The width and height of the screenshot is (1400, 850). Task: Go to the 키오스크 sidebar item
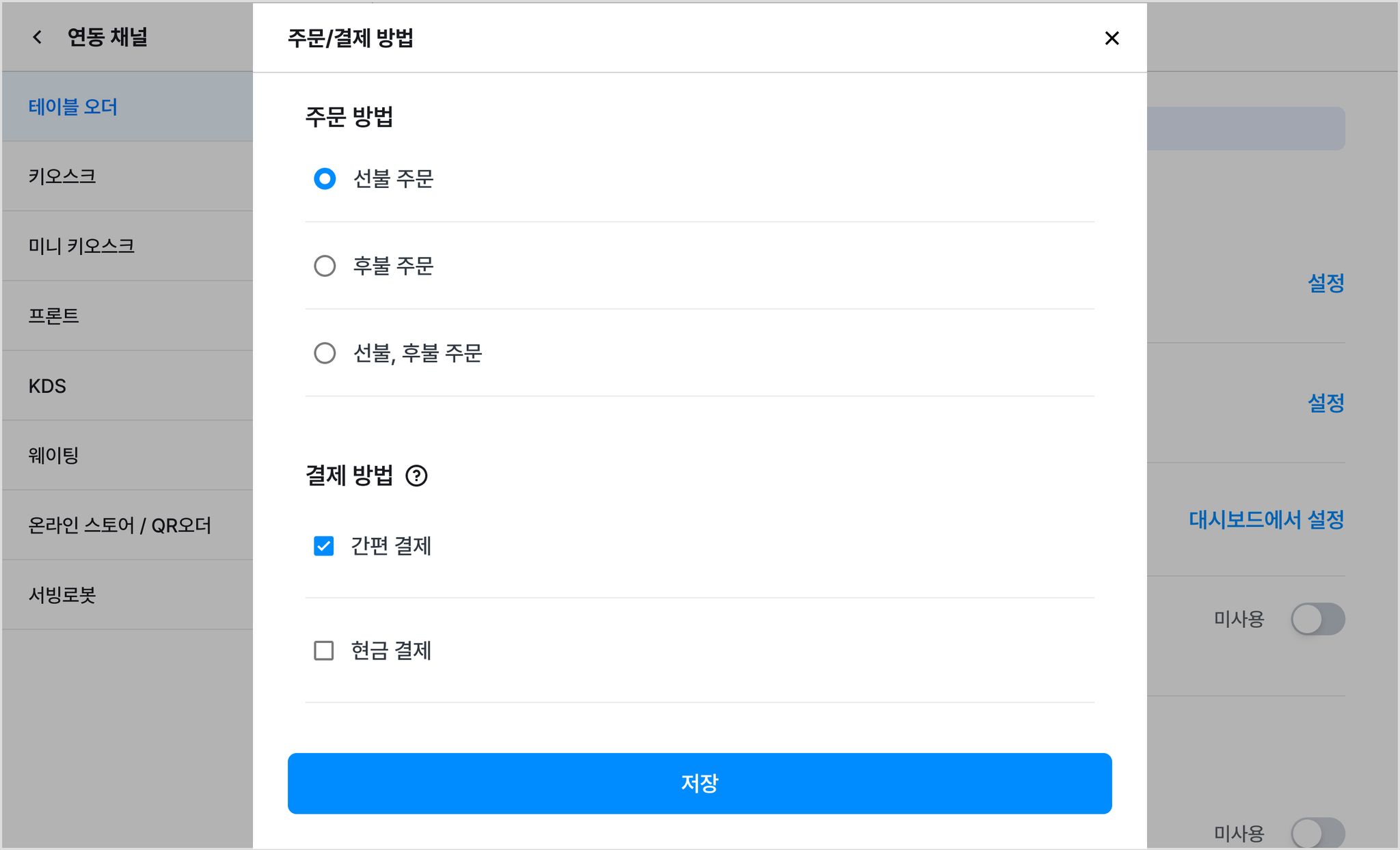[127, 176]
